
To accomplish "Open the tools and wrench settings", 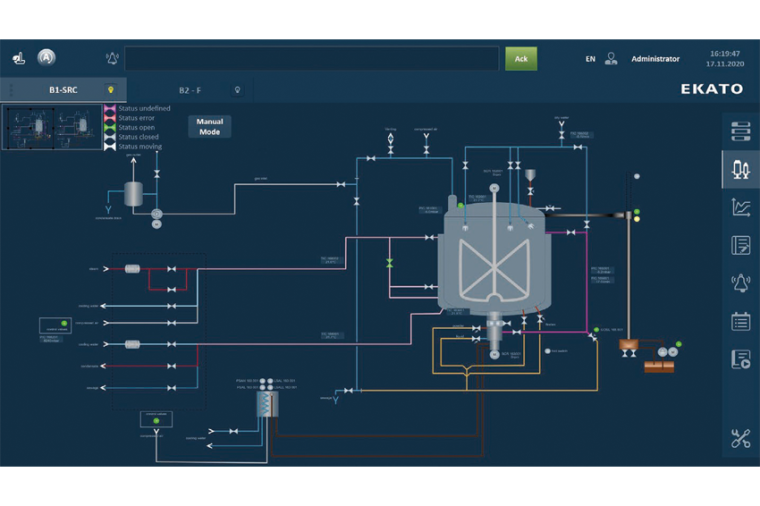I will pos(740,437).
